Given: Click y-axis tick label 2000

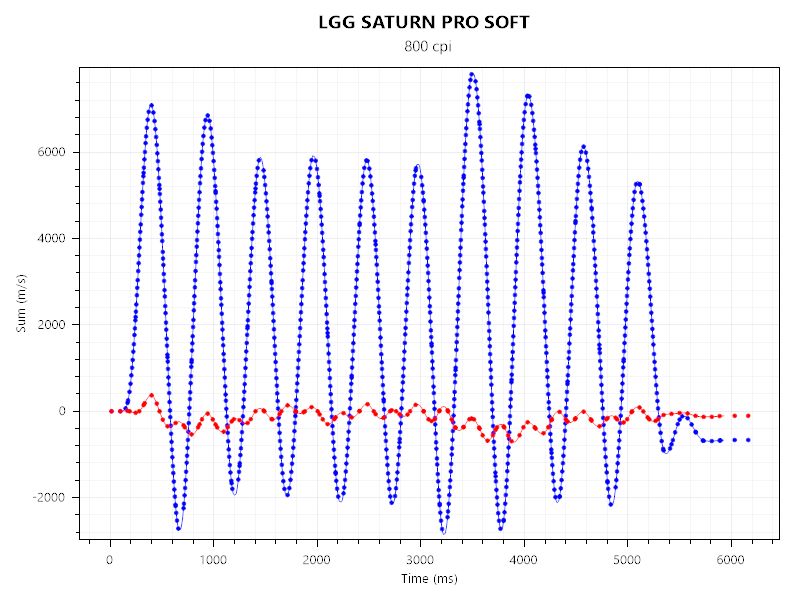Looking at the screenshot, I should (52, 324).
